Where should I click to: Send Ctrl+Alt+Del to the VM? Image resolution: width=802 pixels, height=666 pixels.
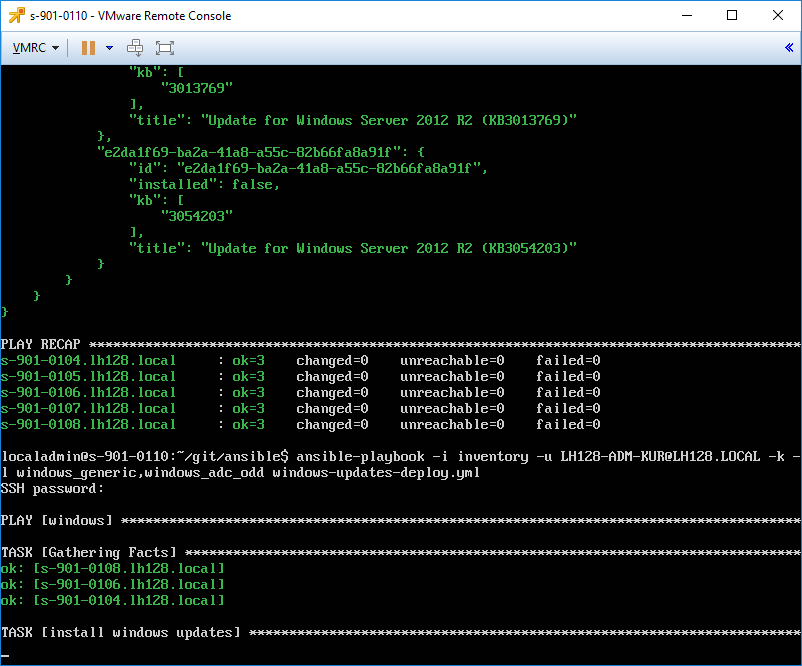pyautogui.click(x=135, y=48)
